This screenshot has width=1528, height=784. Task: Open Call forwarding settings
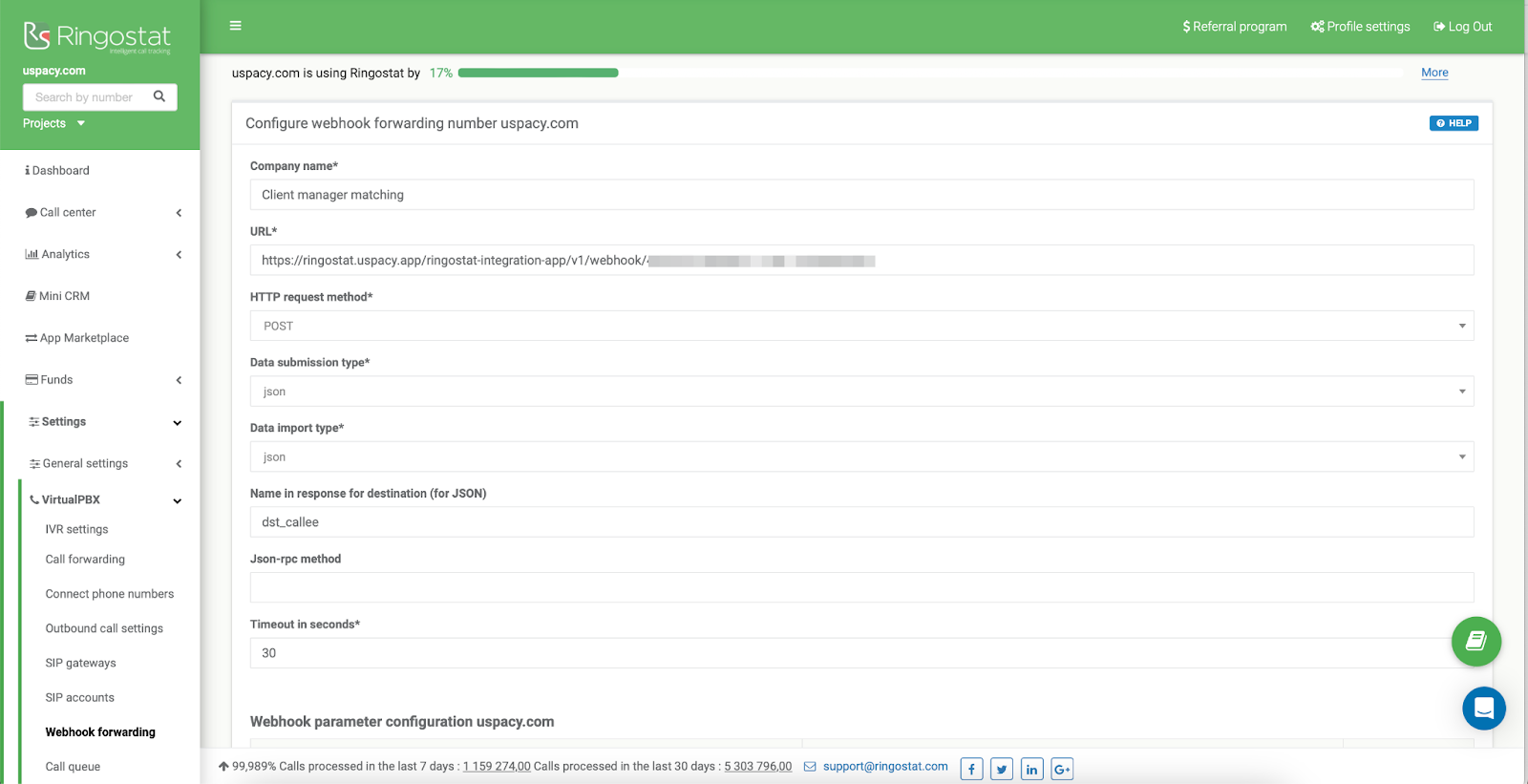[x=85, y=560]
